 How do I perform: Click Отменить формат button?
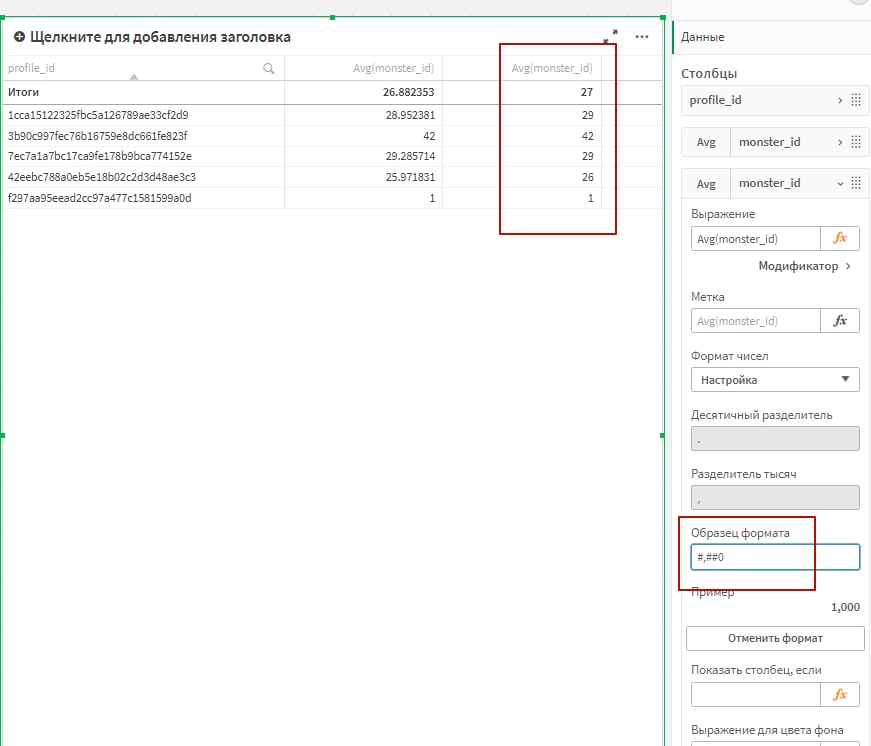(x=775, y=638)
